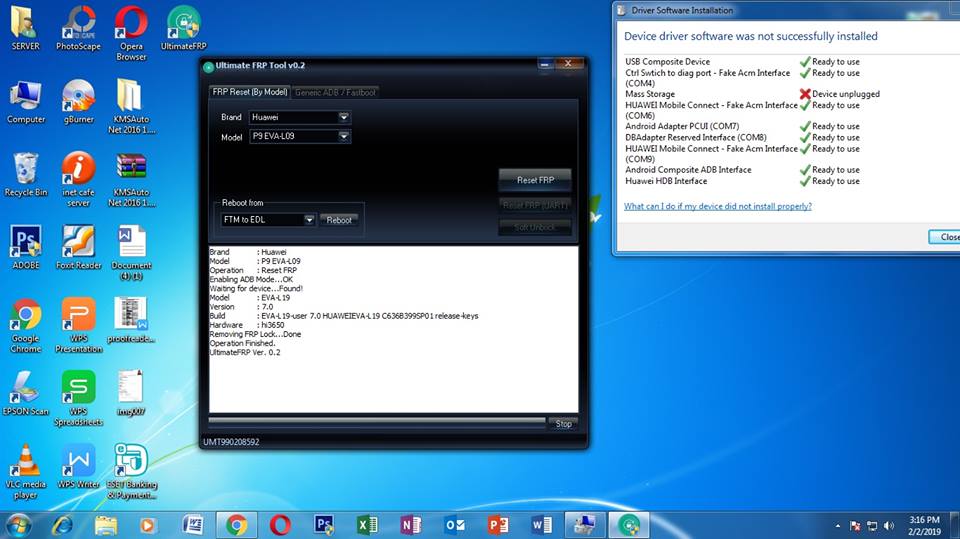The image size is (960, 539).
Task: Click the Stop button beside progress bar
Action: 563,424
